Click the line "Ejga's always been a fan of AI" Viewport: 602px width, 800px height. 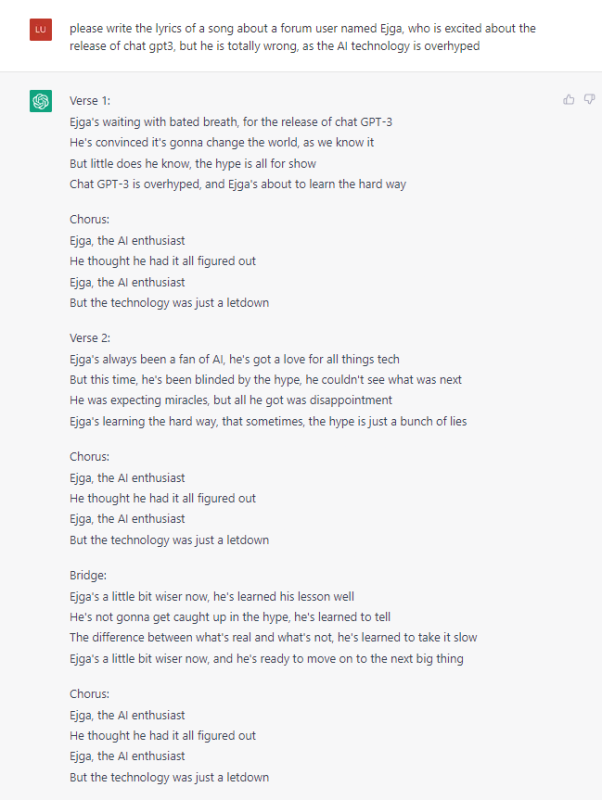[234, 359]
